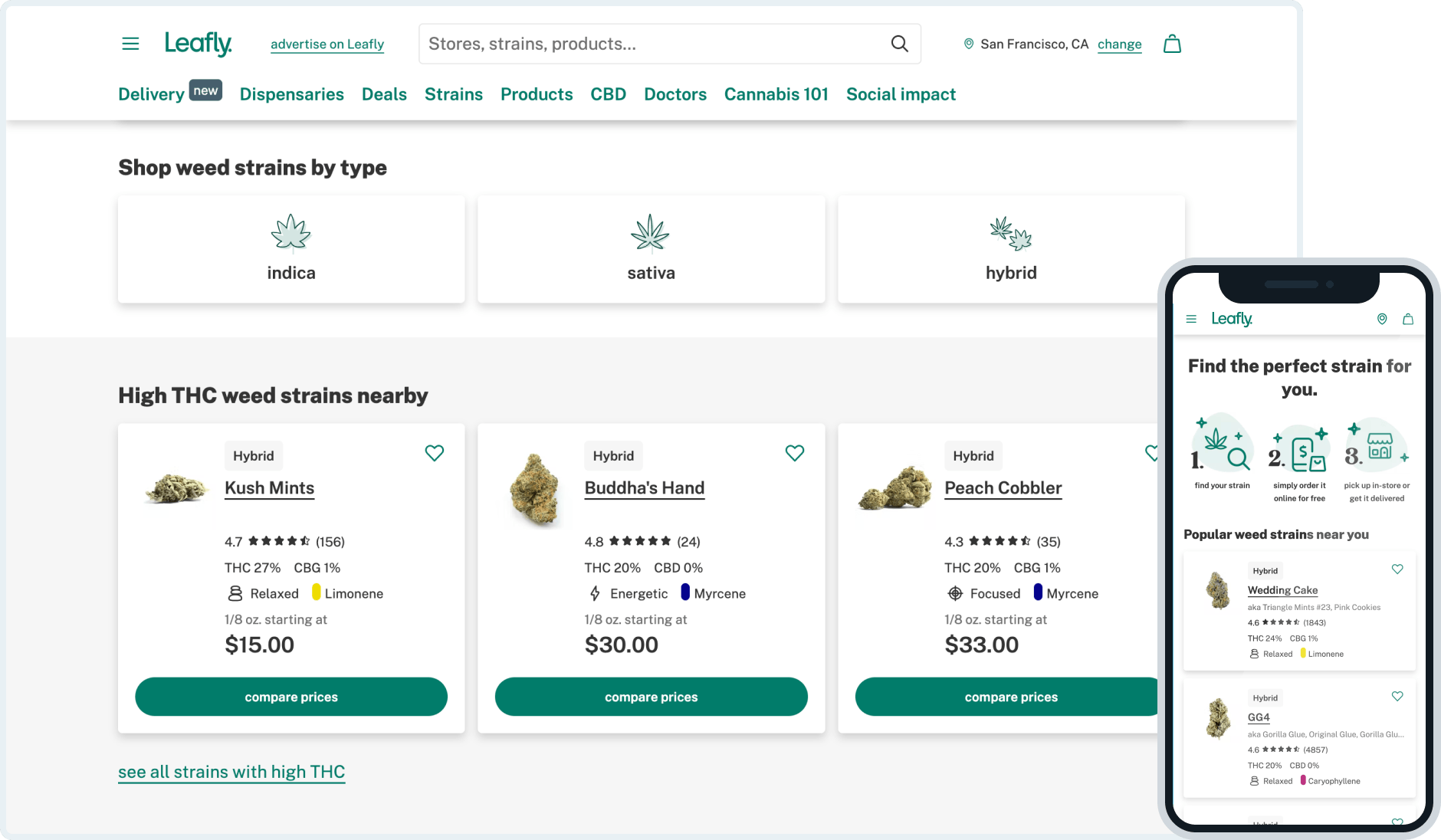This screenshot has width=1441, height=840.
Task: Open the Strains nav item
Action: point(454,94)
